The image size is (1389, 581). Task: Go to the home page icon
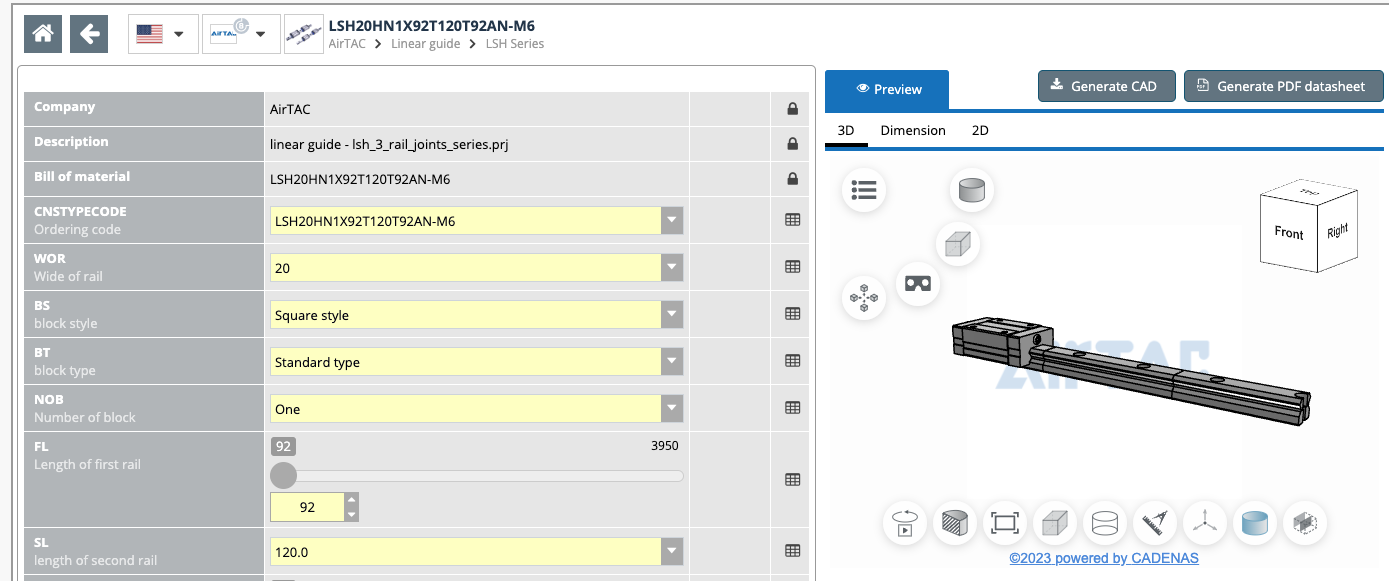click(x=43, y=34)
